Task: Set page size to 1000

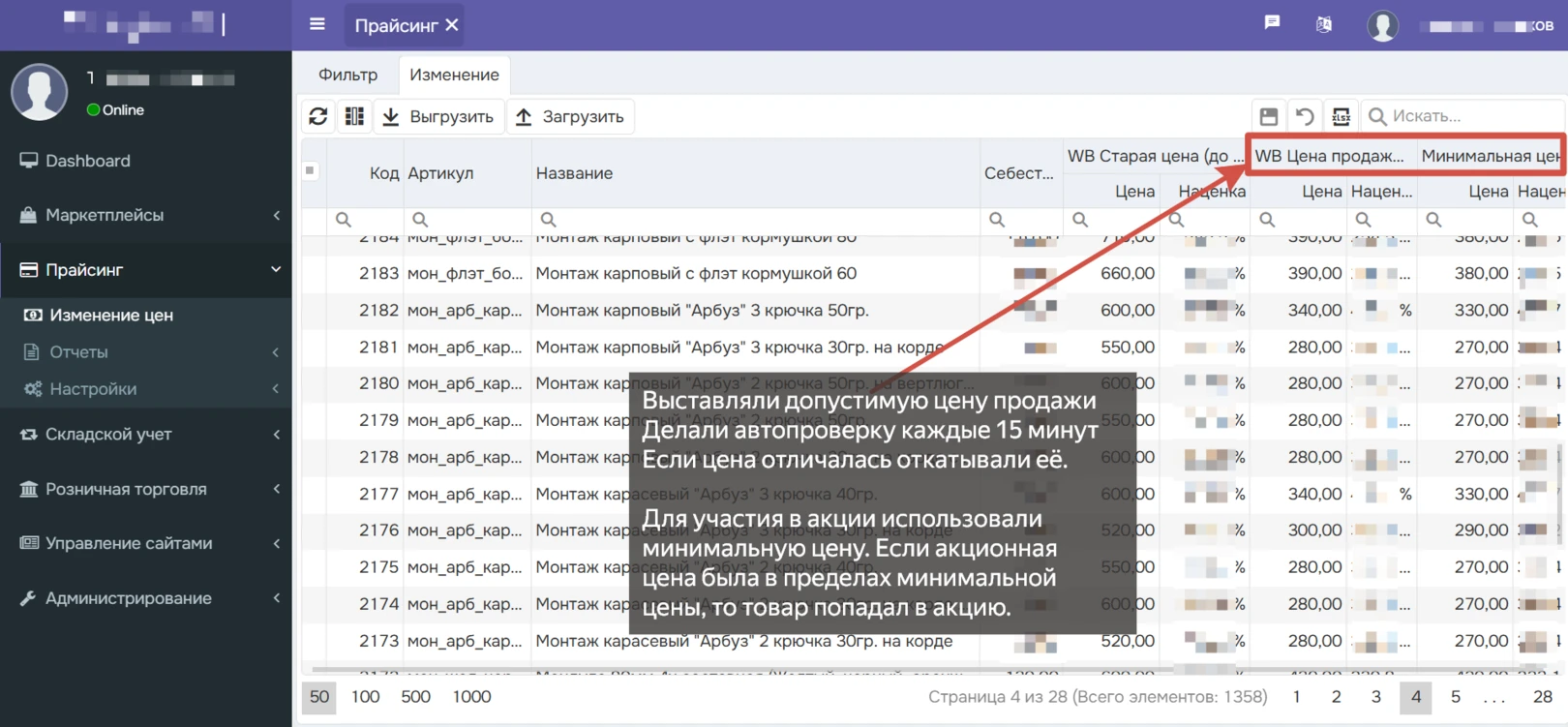Action: coord(471,696)
